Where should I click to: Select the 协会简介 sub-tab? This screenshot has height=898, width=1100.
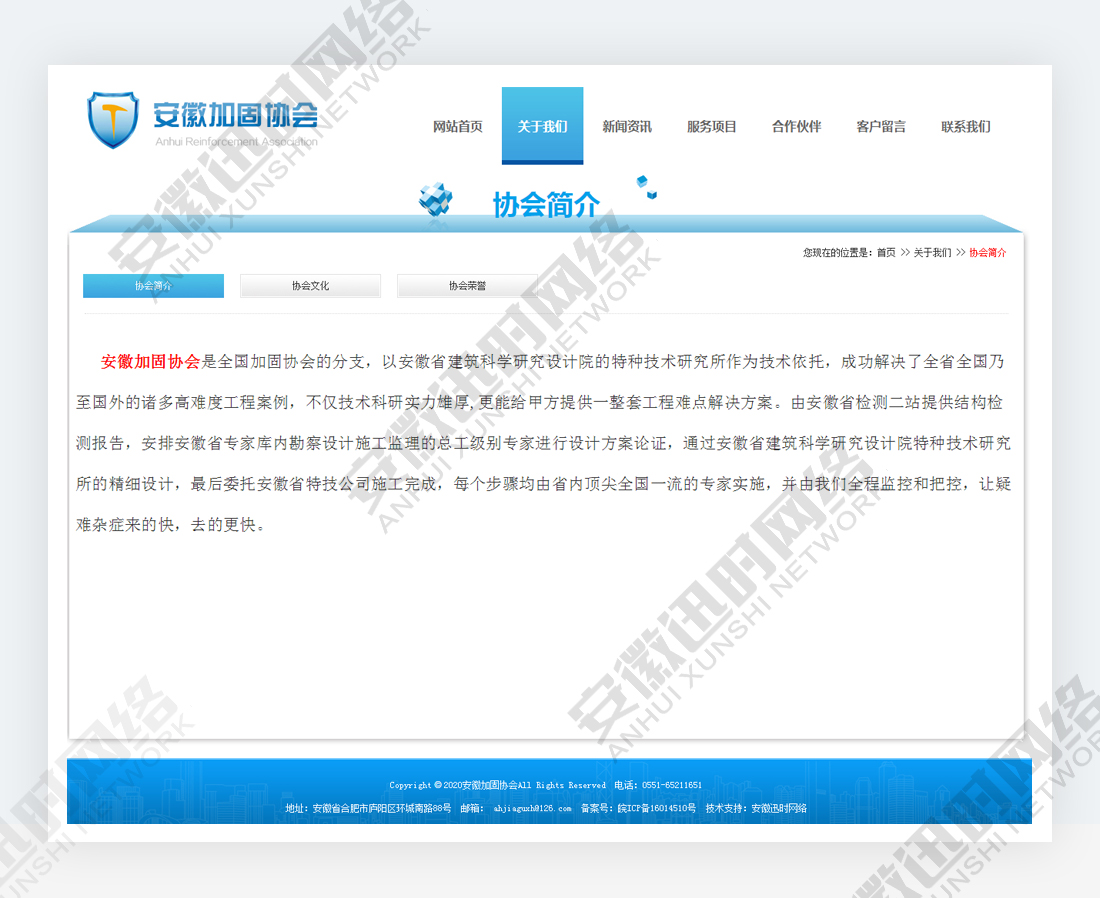pyautogui.click(x=153, y=286)
